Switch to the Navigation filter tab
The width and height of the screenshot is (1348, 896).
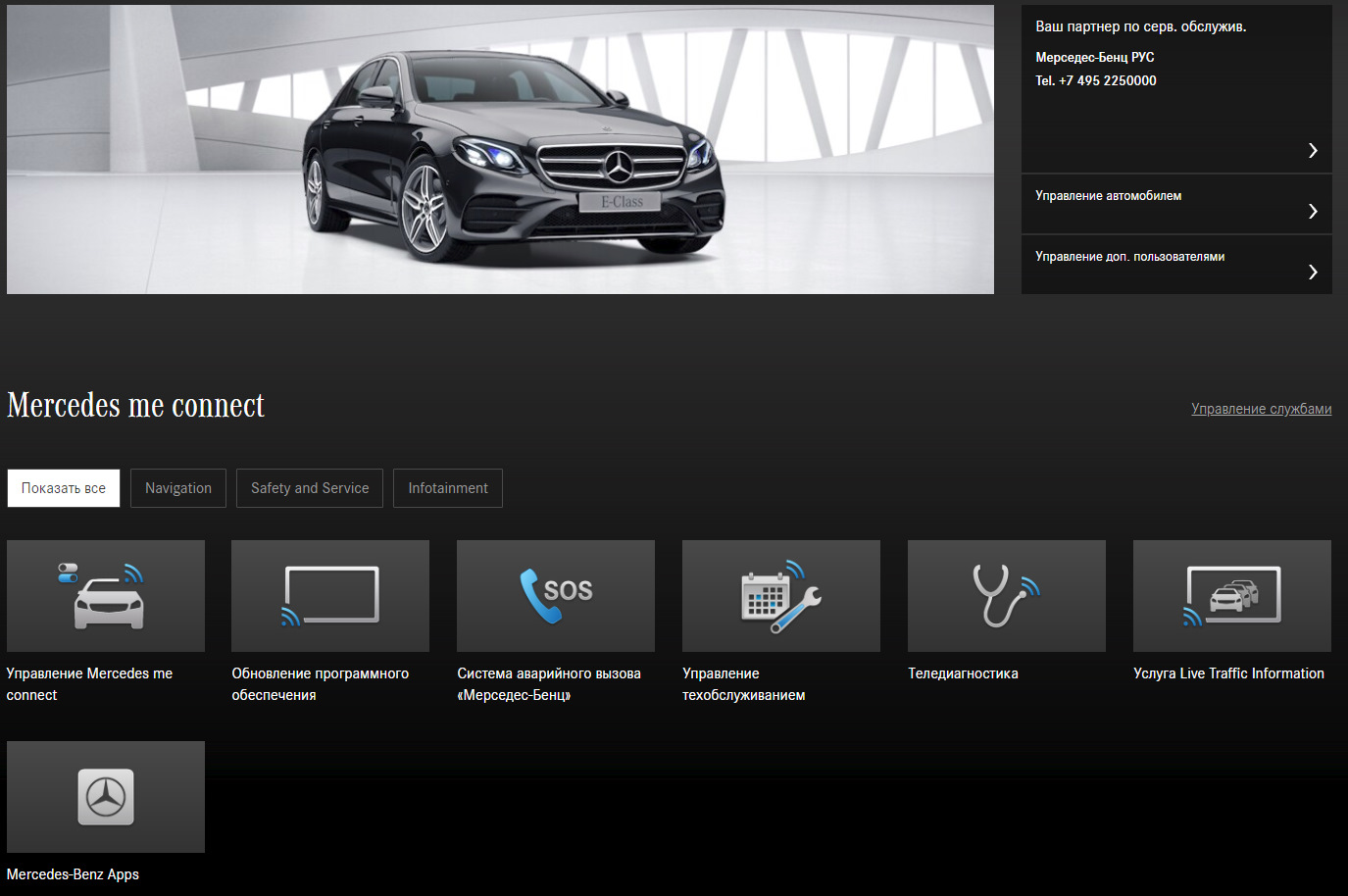[178, 488]
